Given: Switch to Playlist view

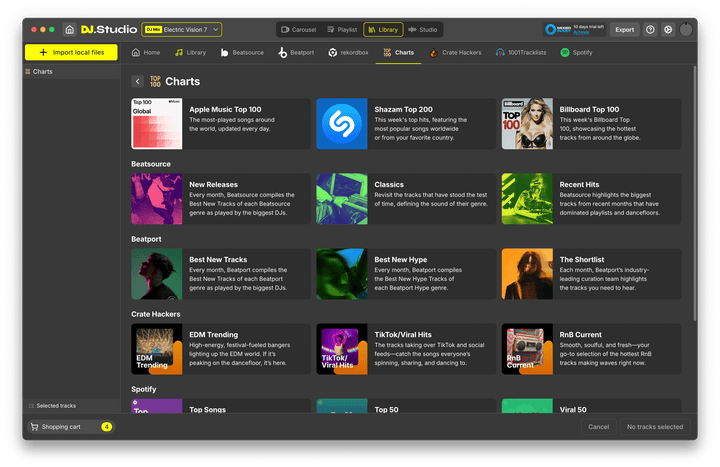Looking at the screenshot, I should 341,30.
